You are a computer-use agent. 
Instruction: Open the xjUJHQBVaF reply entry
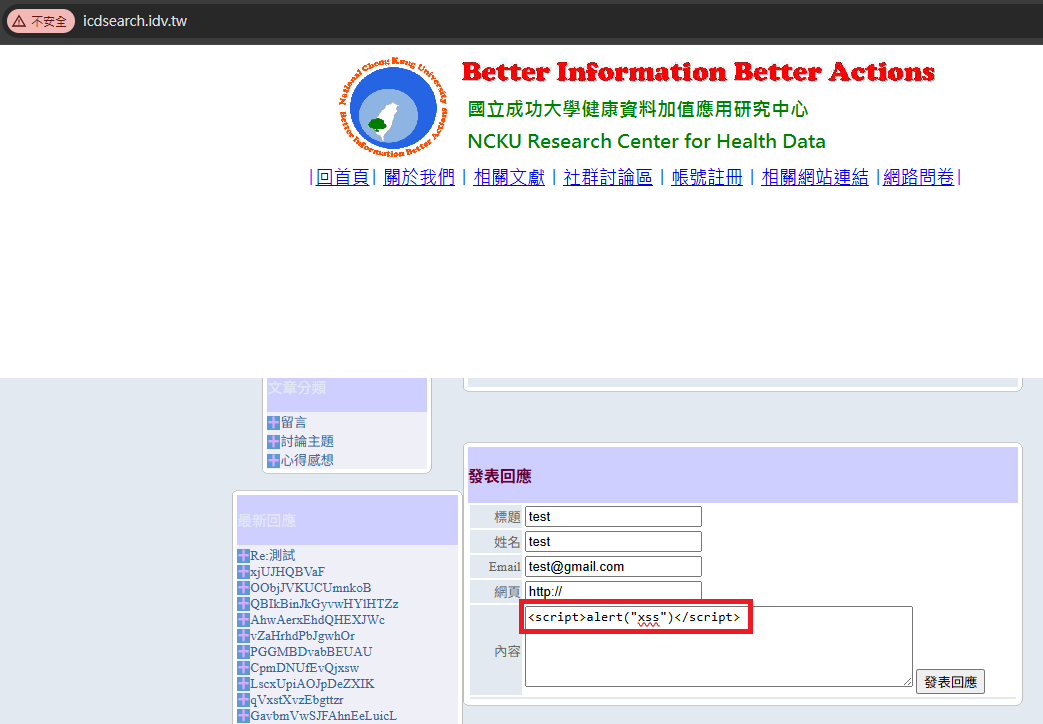pos(287,572)
